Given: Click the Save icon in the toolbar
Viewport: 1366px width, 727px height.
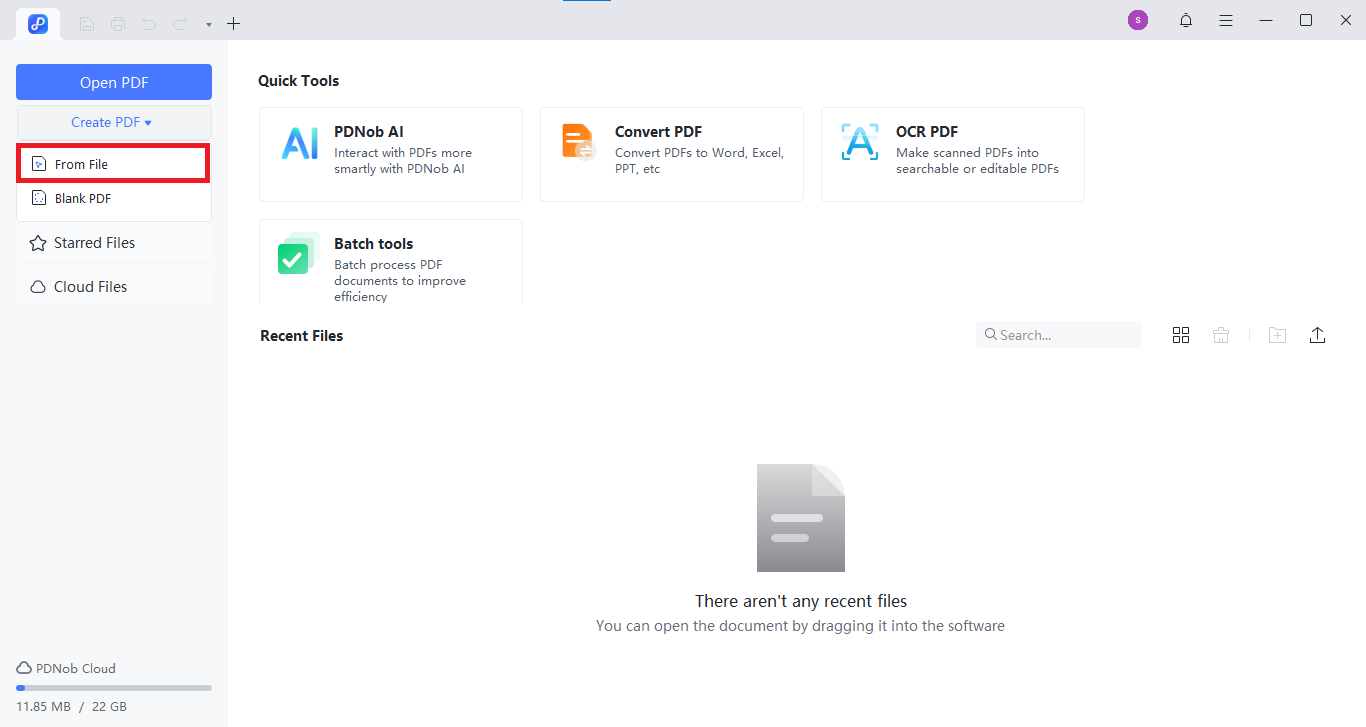Looking at the screenshot, I should click(x=86, y=23).
